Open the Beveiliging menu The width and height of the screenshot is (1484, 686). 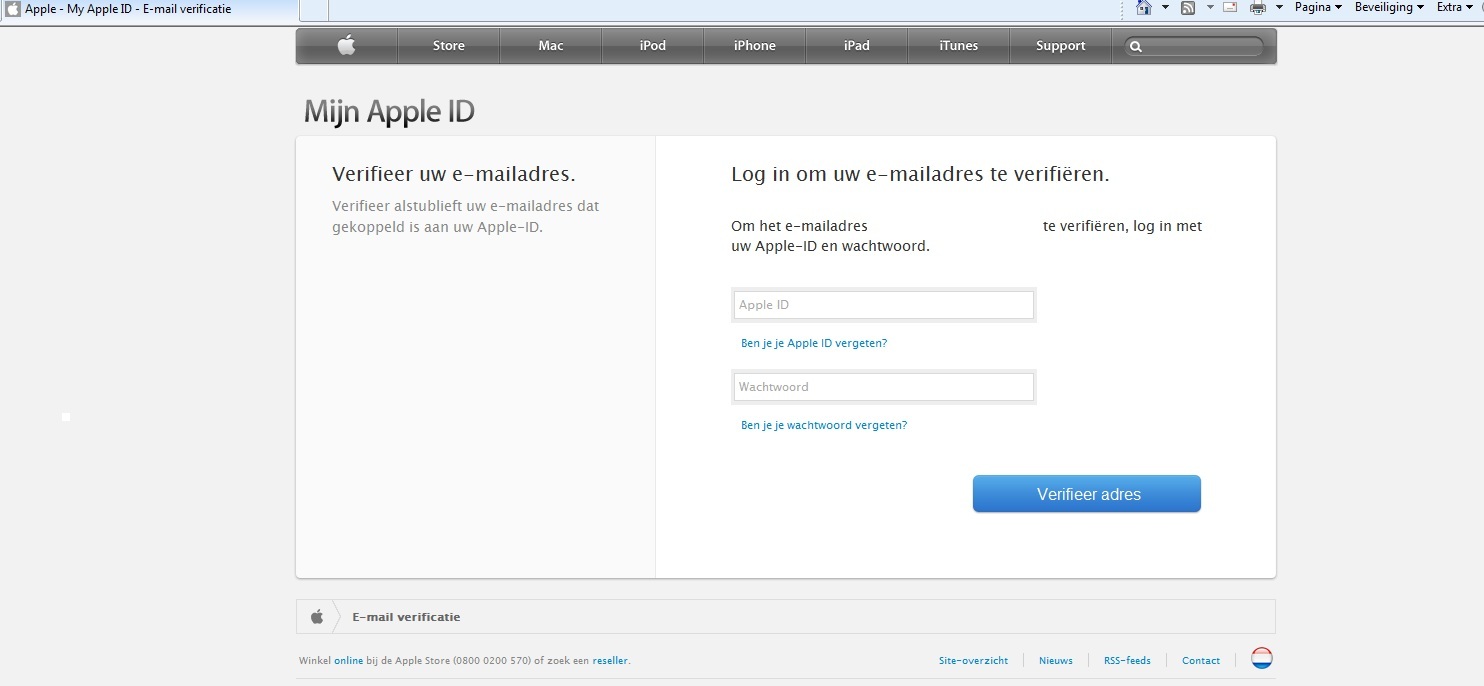coord(1389,8)
